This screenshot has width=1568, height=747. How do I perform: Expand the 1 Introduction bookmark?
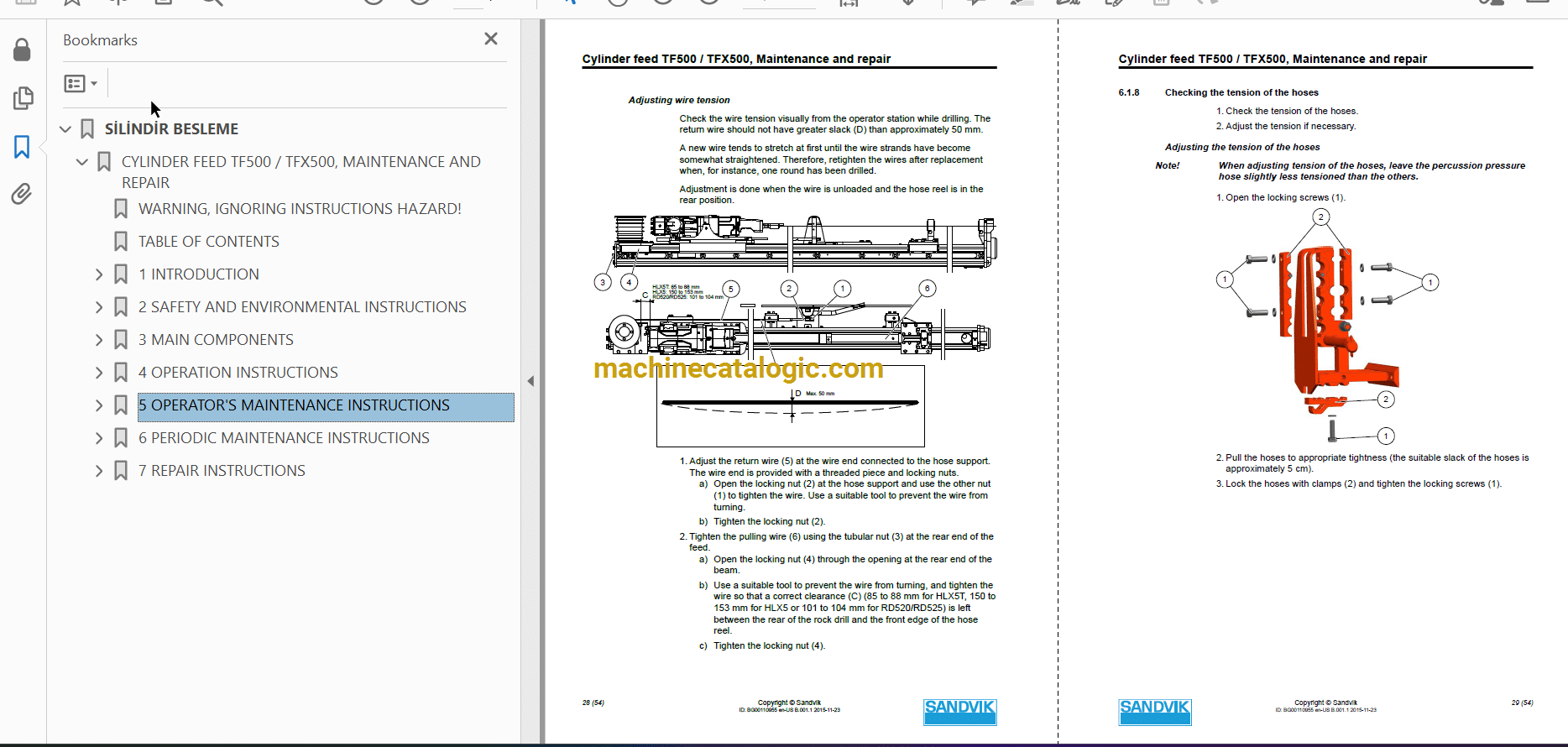[99, 274]
